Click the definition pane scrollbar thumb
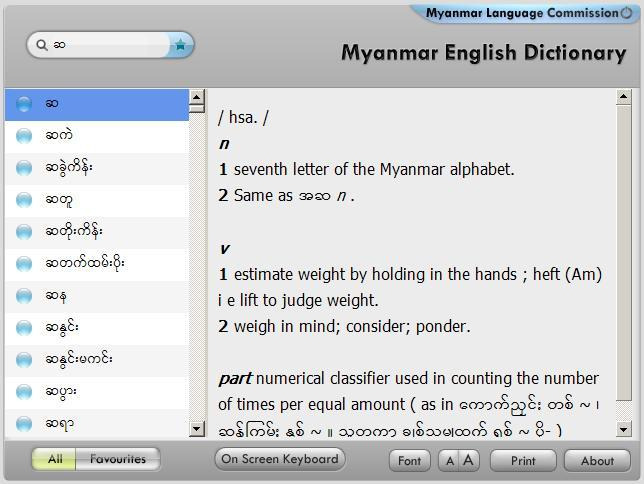 pyautogui.click(x=623, y=253)
